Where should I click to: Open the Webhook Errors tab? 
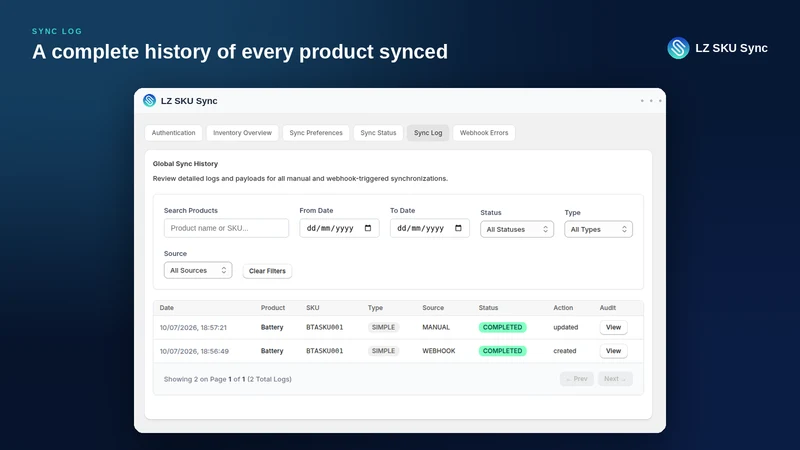[x=484, y=133]
